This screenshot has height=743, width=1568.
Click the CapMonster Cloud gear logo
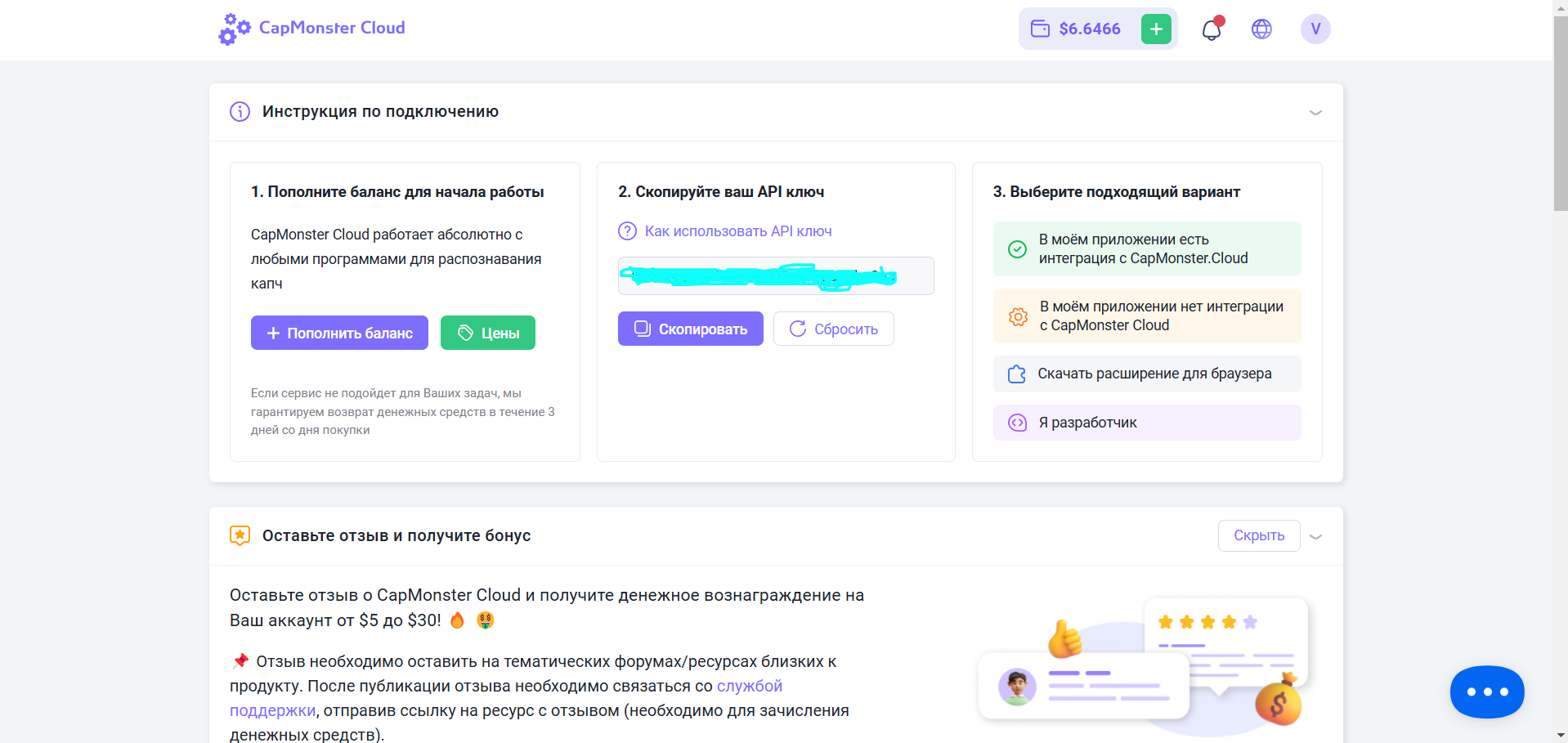pos(234,29)
